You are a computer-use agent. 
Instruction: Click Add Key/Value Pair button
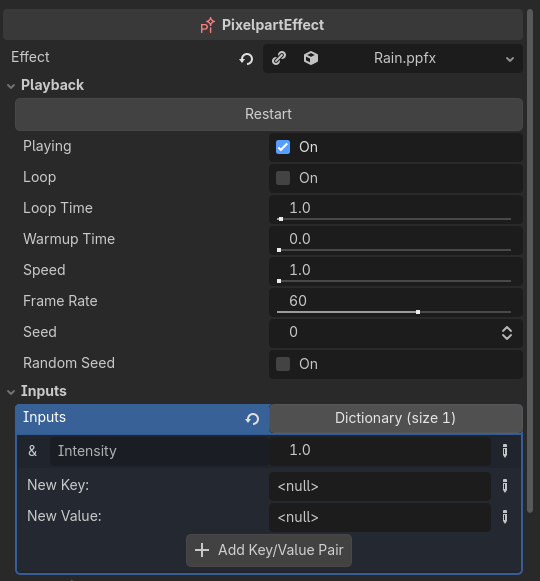(x=269, y=550)
